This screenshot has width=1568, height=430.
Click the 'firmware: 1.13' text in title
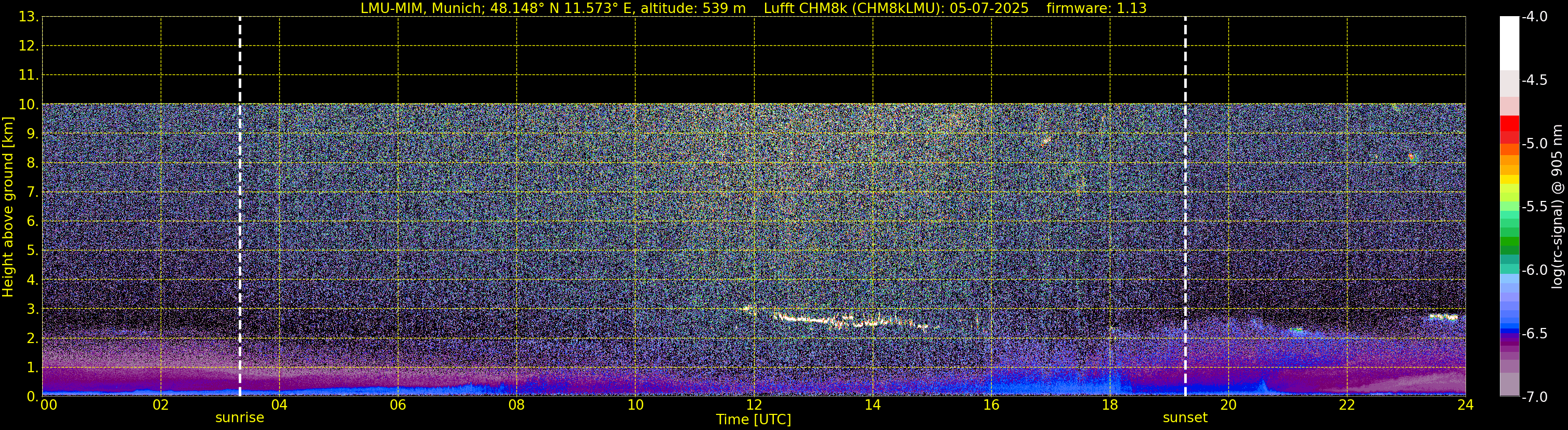pyautogui.click(x=1096, y=8)
